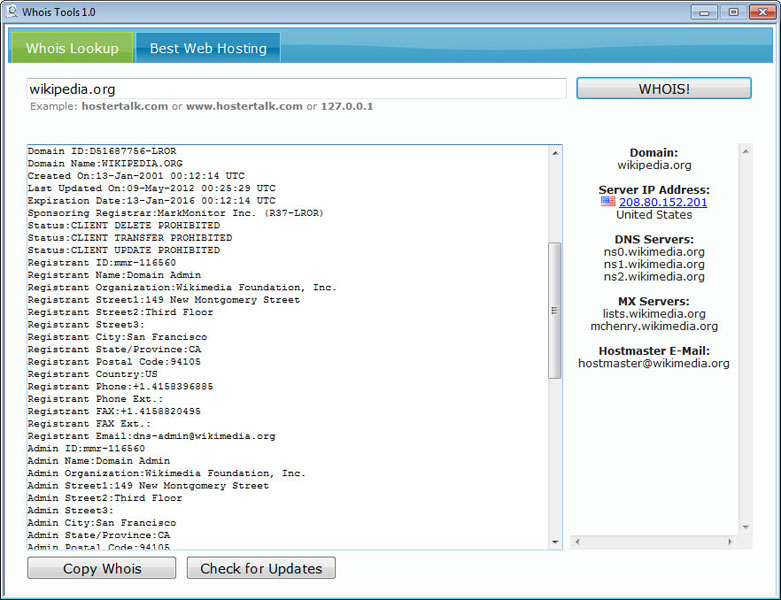Select the line 'Domain ID:D51687756-LROR'
781x600 pixels.
tap(102, 151)
